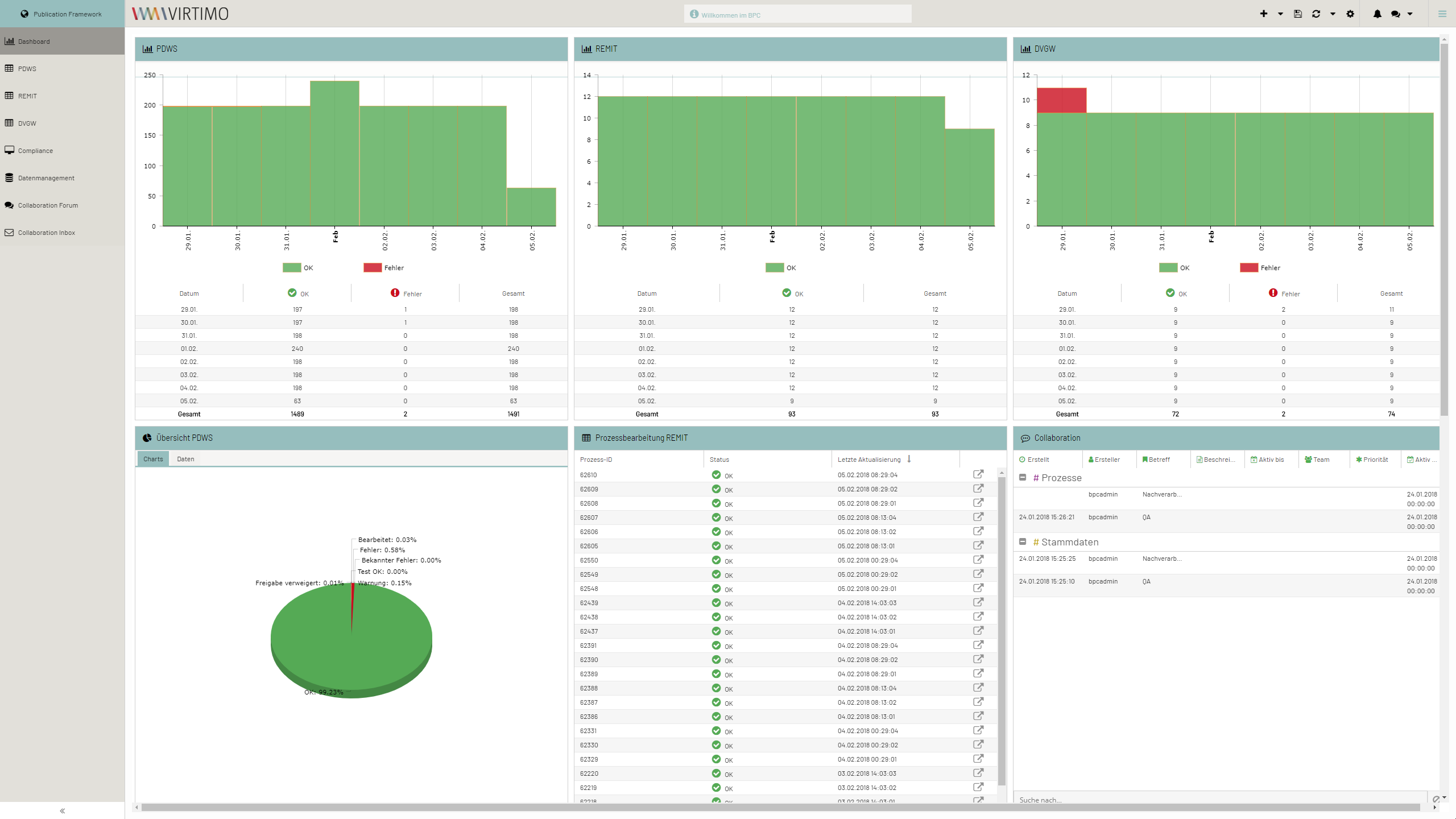The height and width of the screenshot is (819, 1456).
Task: Select Dashboard in the sidebar
Action: tap(62, 41)
